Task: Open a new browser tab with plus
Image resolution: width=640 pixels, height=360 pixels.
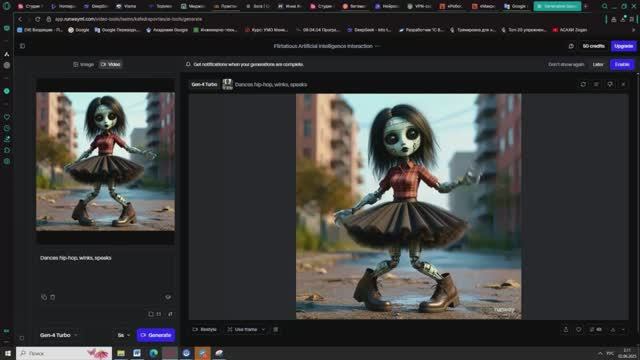Action: click(586, 6)
